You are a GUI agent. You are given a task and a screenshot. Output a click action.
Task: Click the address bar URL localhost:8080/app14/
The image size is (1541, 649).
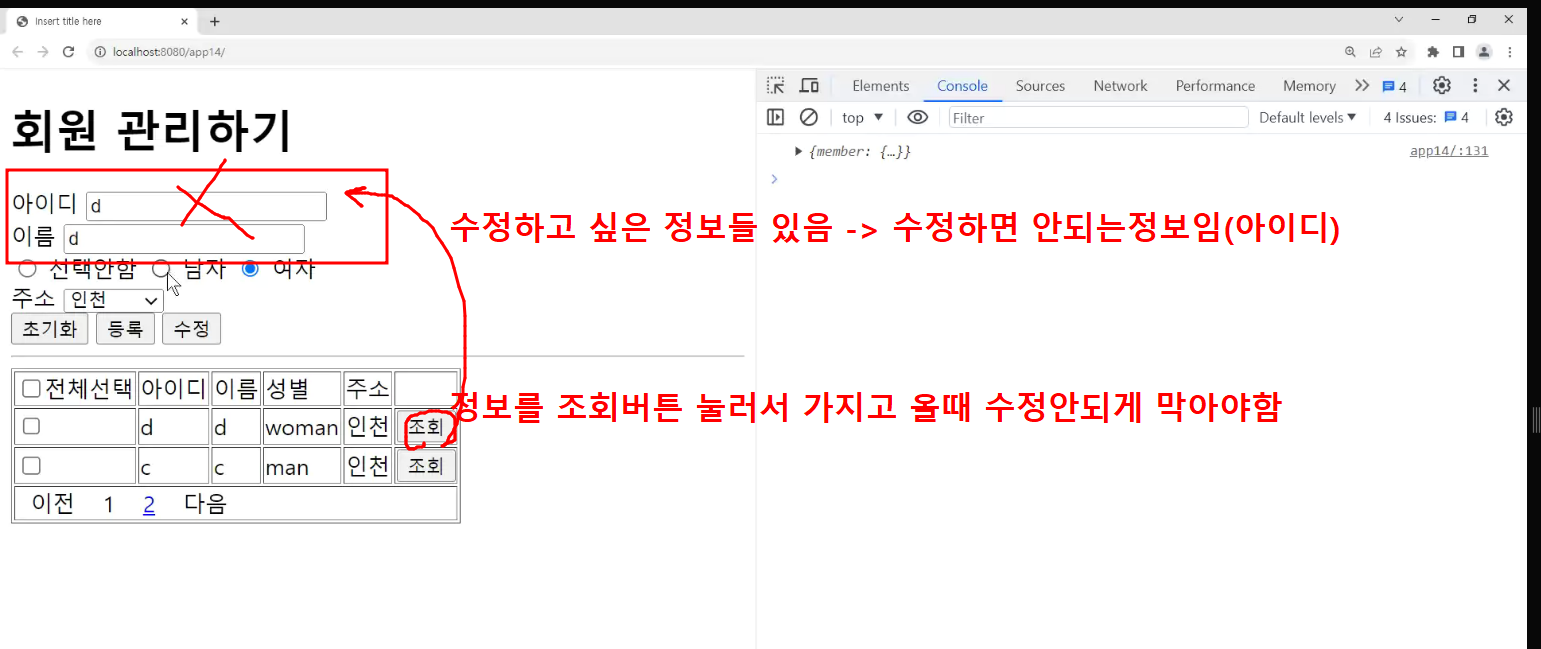[x=169, y=52]
